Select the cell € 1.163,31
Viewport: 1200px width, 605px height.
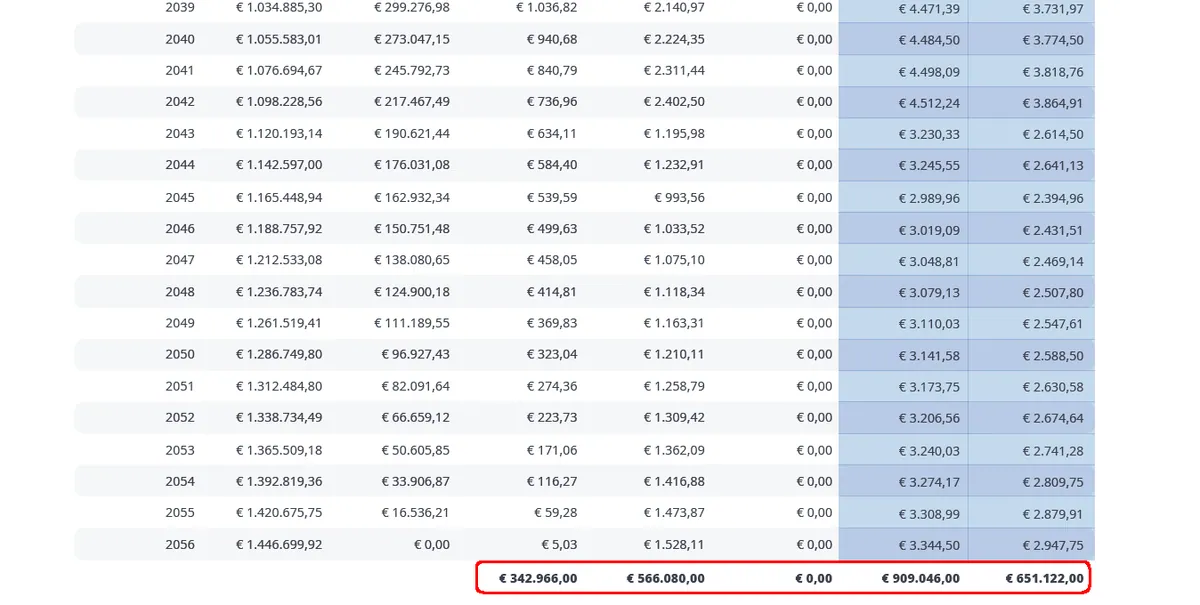(x=674, y=323)
